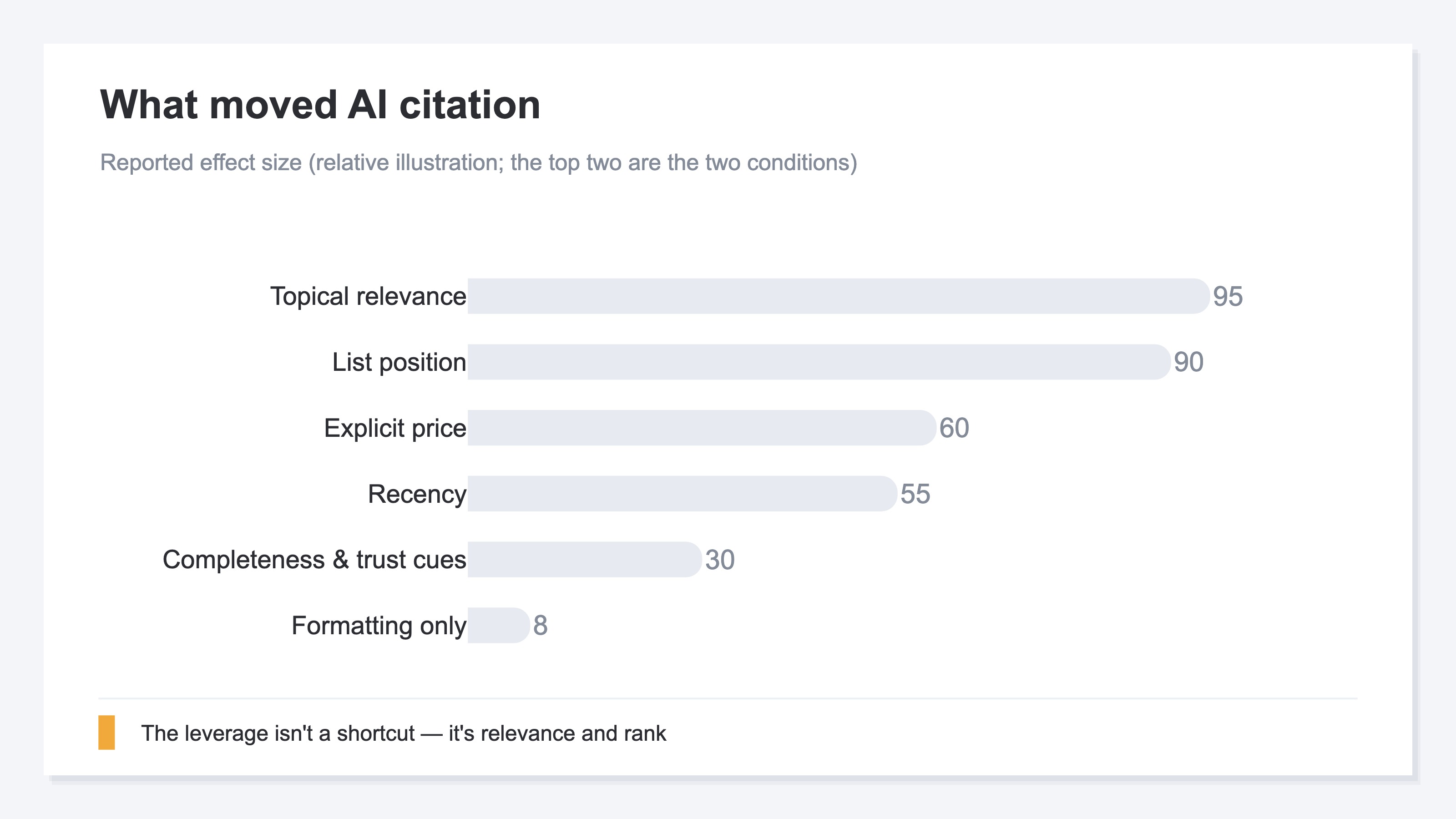Click the 90 value label
The height and width of the screenshot is (819, 1456).
click(x=1188, y=362)
